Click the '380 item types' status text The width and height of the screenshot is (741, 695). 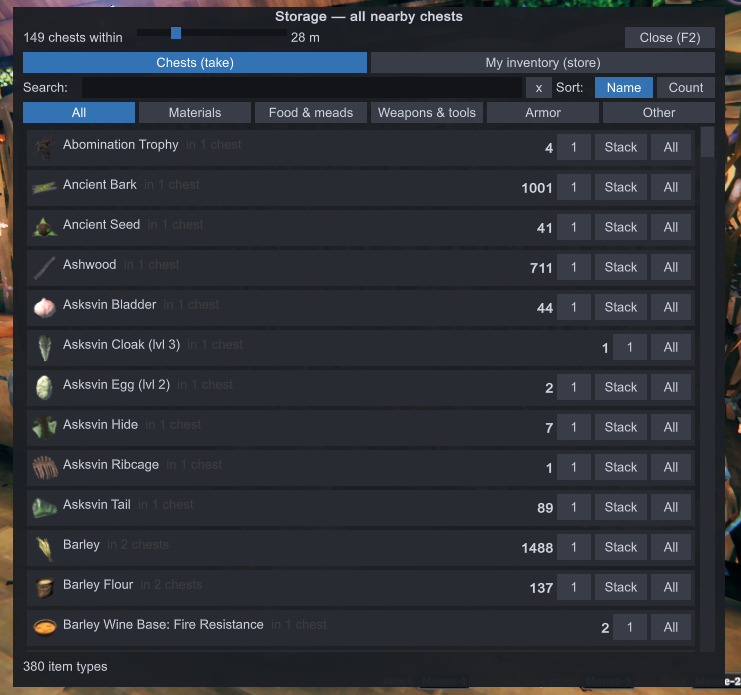click(65, 666)
